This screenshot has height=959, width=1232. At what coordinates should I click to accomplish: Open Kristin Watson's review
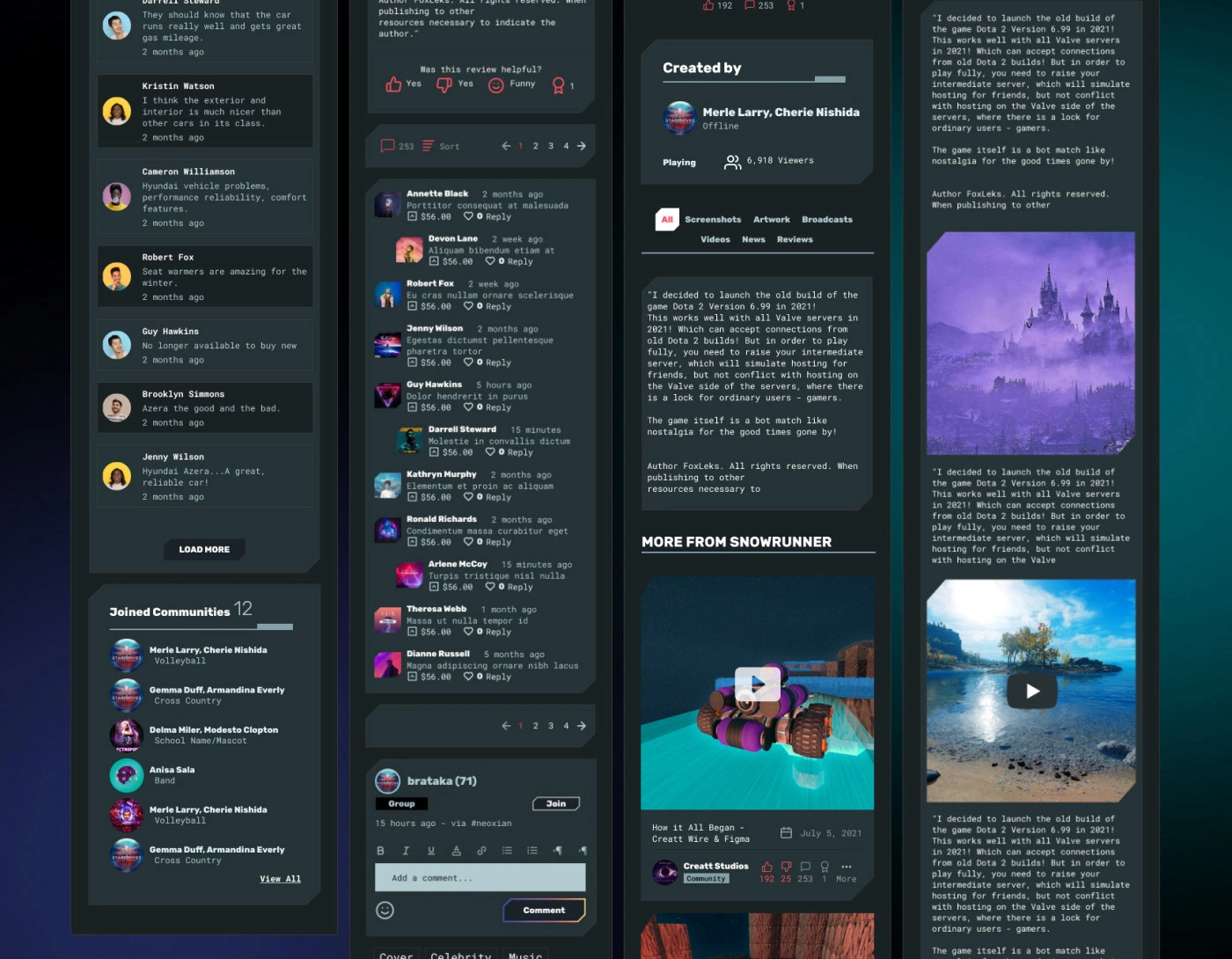pos(205,111)
